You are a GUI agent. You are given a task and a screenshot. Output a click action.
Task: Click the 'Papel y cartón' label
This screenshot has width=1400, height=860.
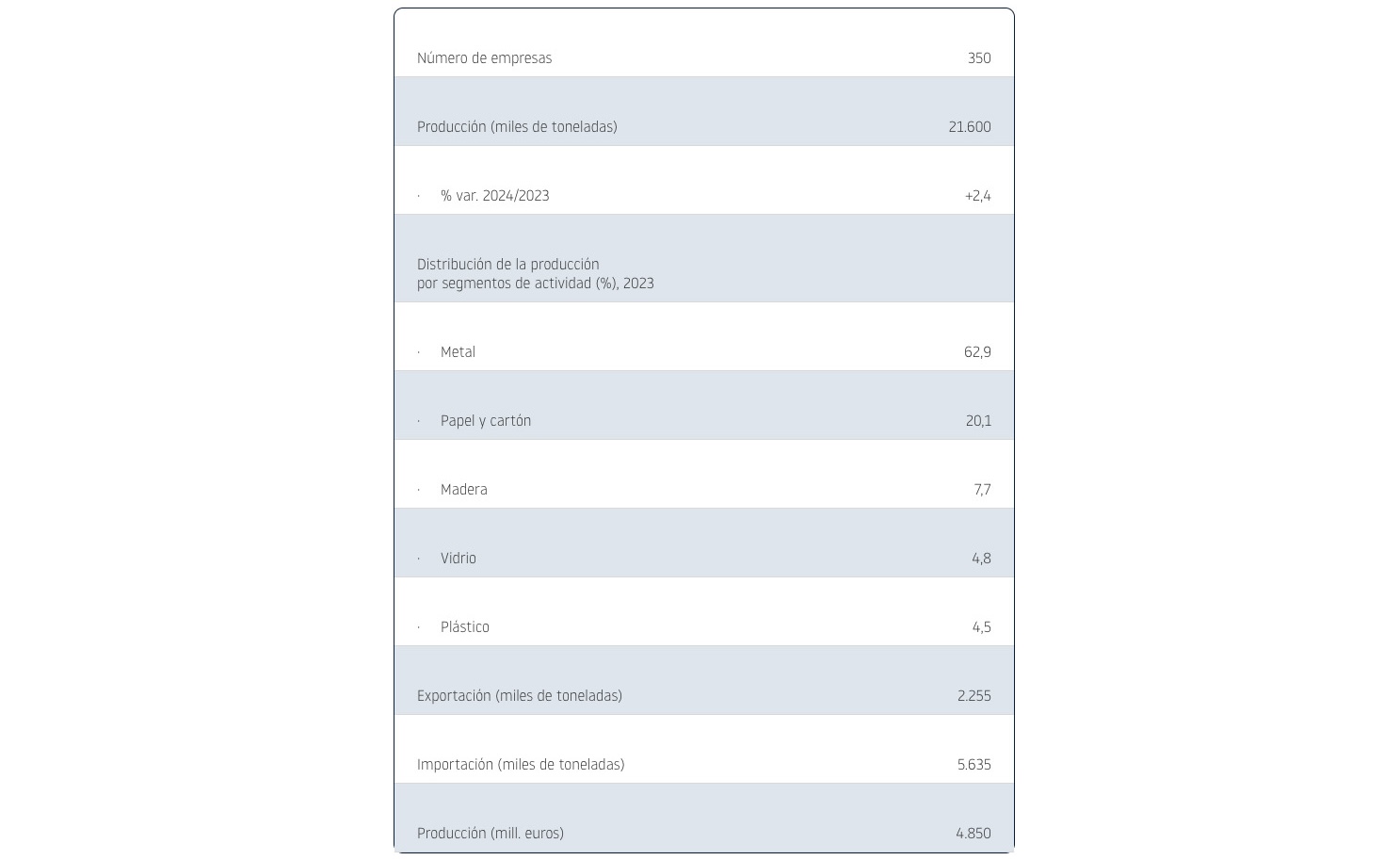point(485,421)
